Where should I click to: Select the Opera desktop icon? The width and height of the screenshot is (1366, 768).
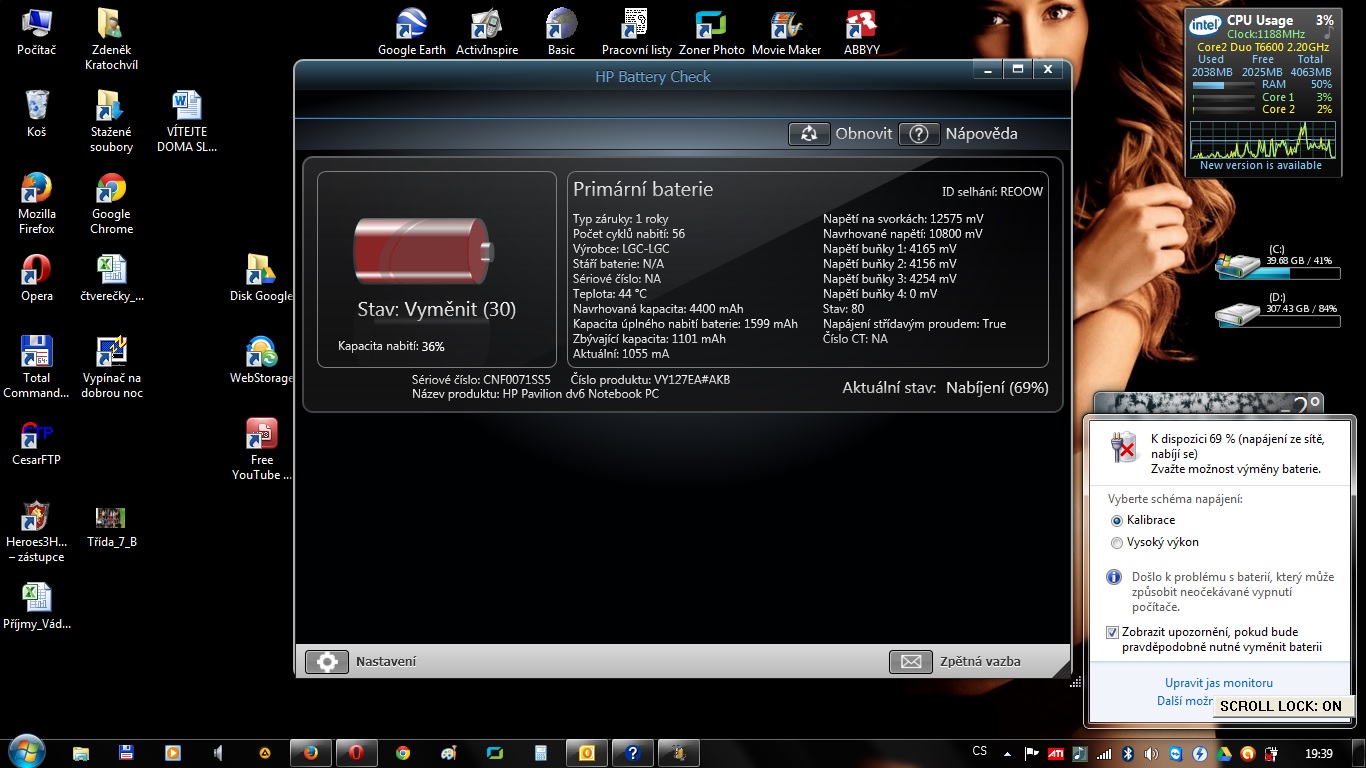pos(36,278)
